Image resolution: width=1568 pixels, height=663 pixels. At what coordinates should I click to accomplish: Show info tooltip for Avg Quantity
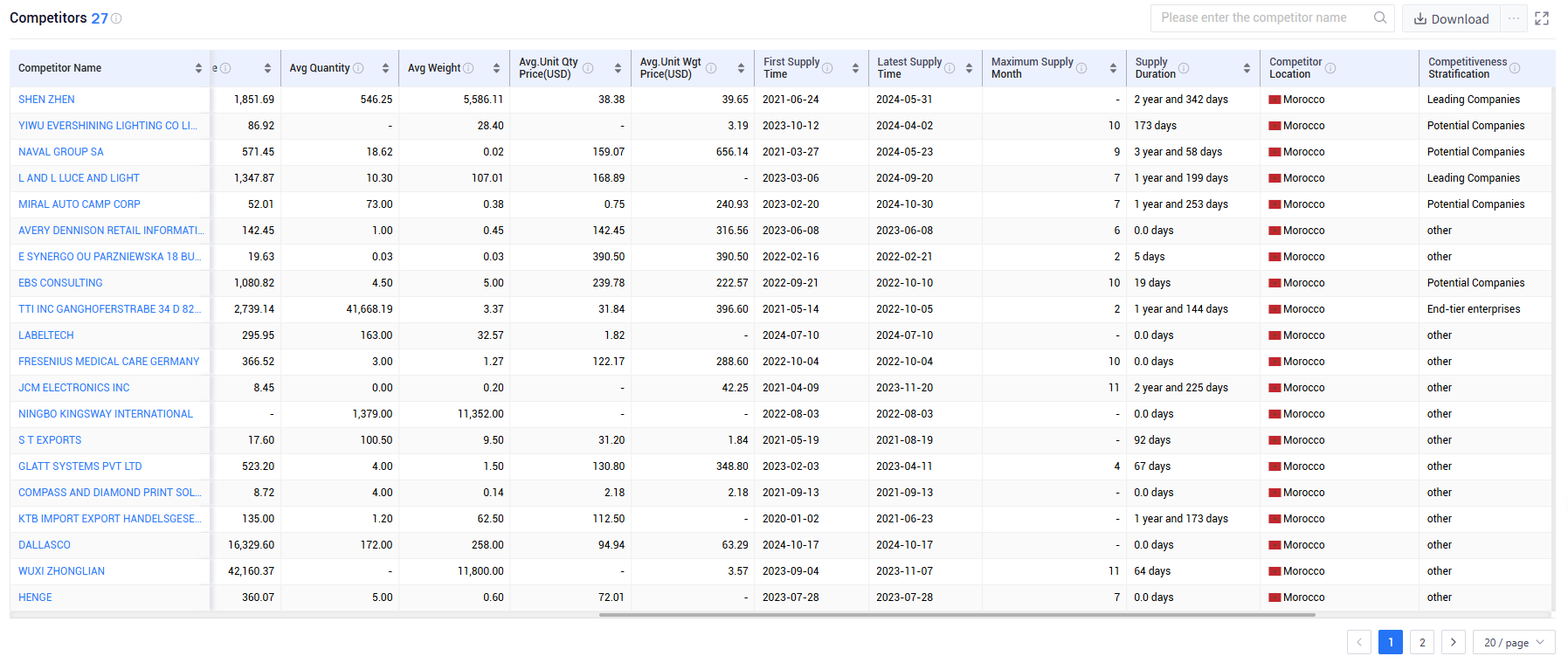358,68
